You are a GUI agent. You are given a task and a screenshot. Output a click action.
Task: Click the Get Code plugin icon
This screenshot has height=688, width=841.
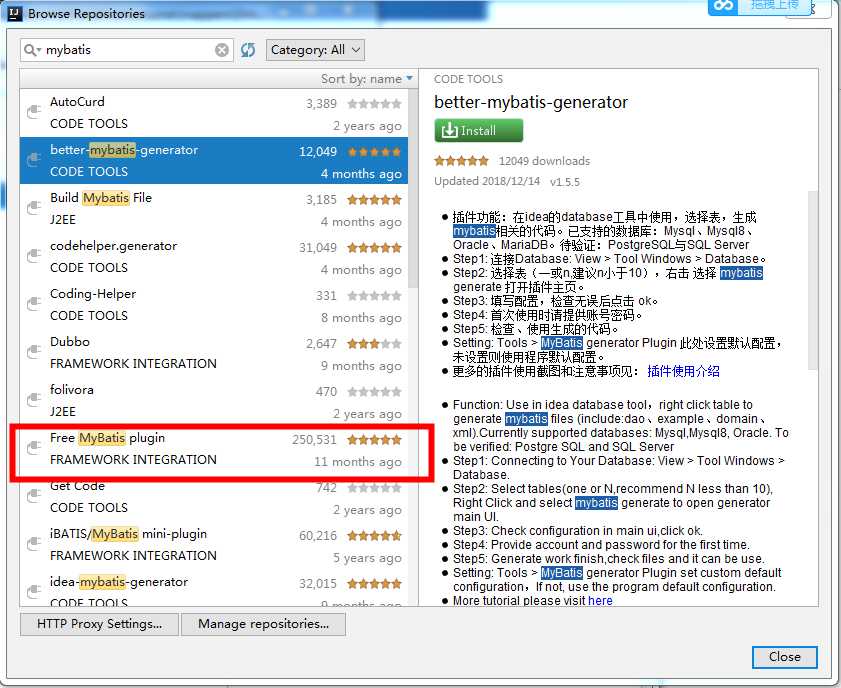tap(34, 497)
